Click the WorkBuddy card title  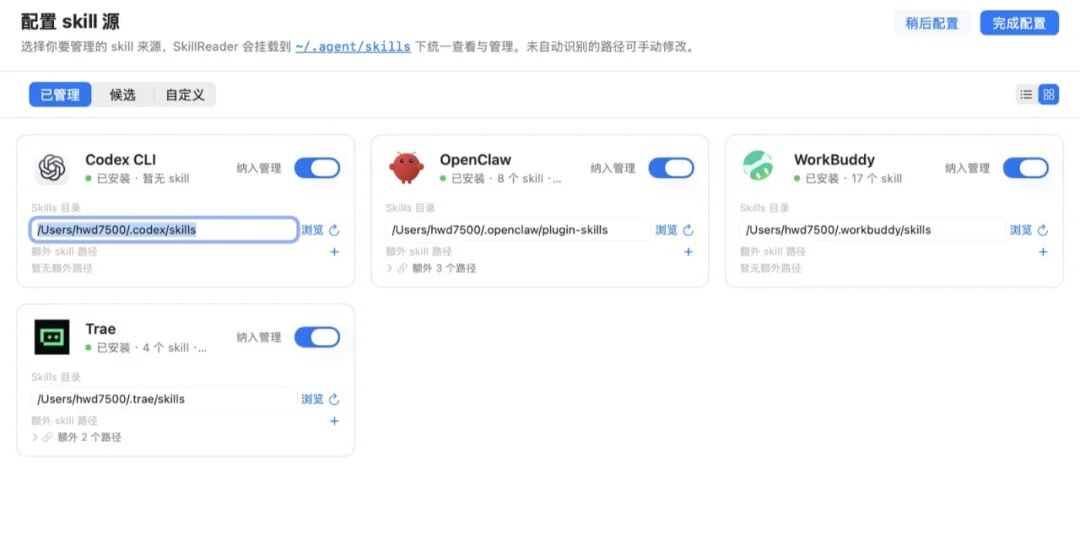coord(834,160)
